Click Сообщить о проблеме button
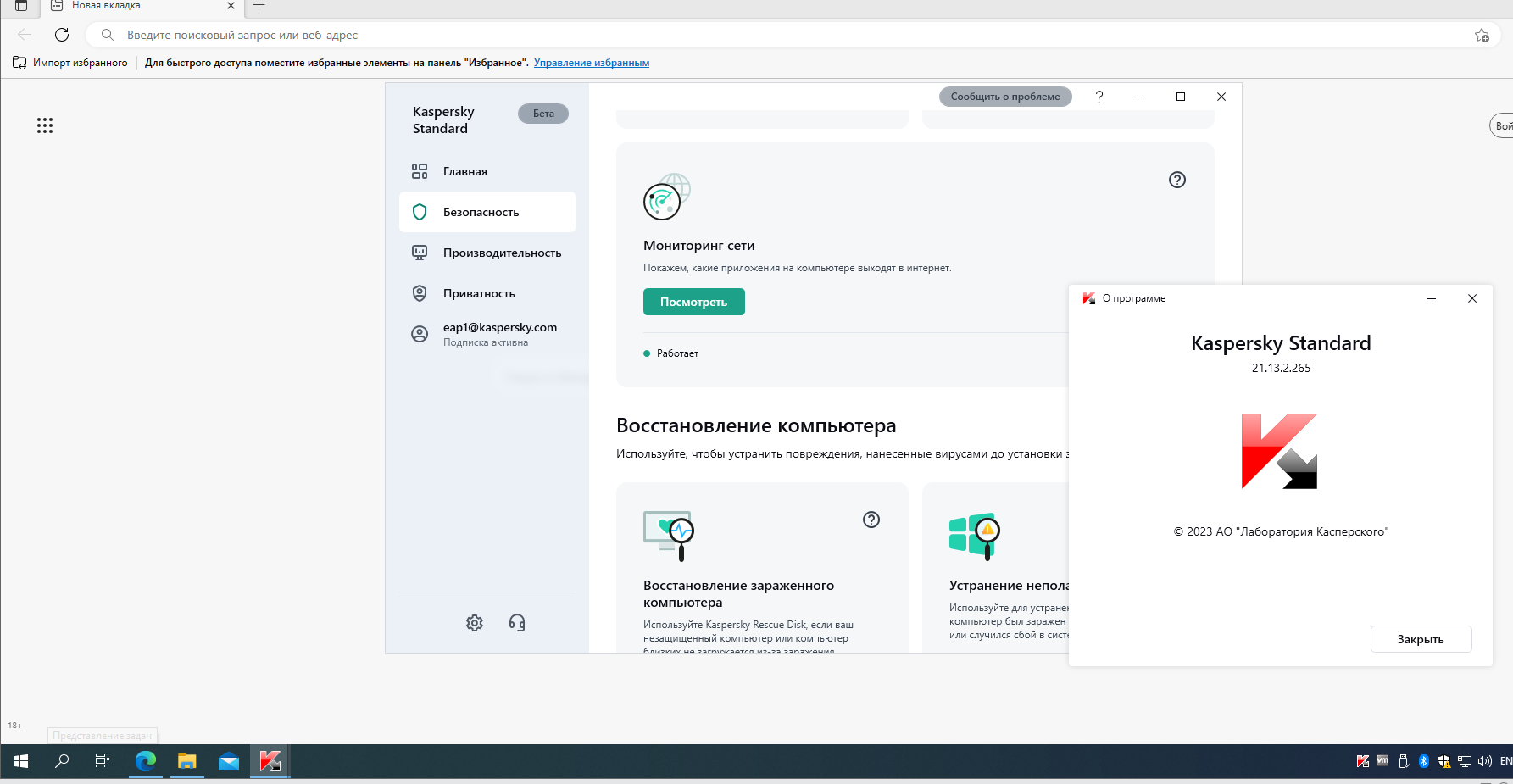 click(x=1005, y=97)
